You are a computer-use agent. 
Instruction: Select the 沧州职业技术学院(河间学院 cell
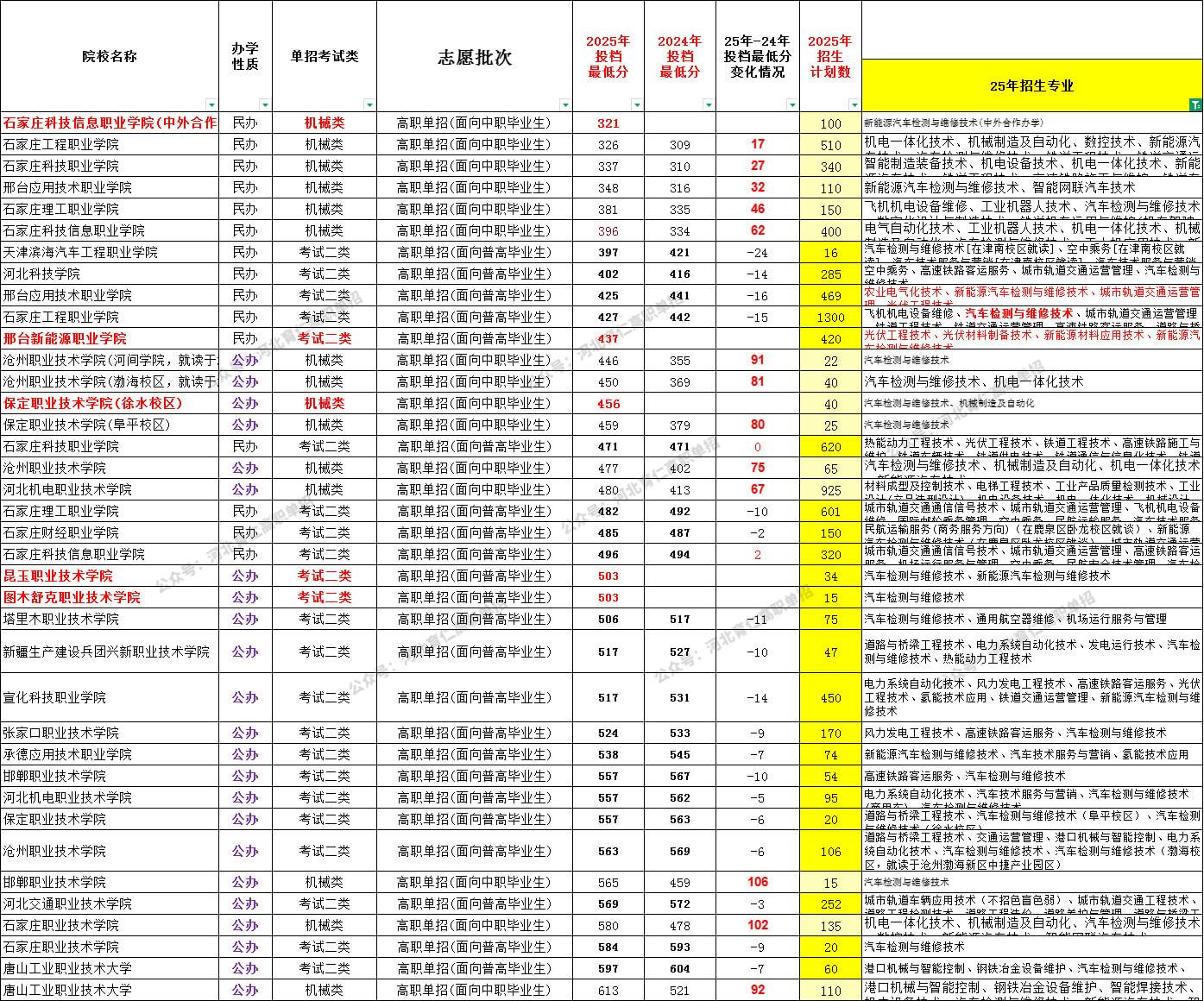click(110, 360)
